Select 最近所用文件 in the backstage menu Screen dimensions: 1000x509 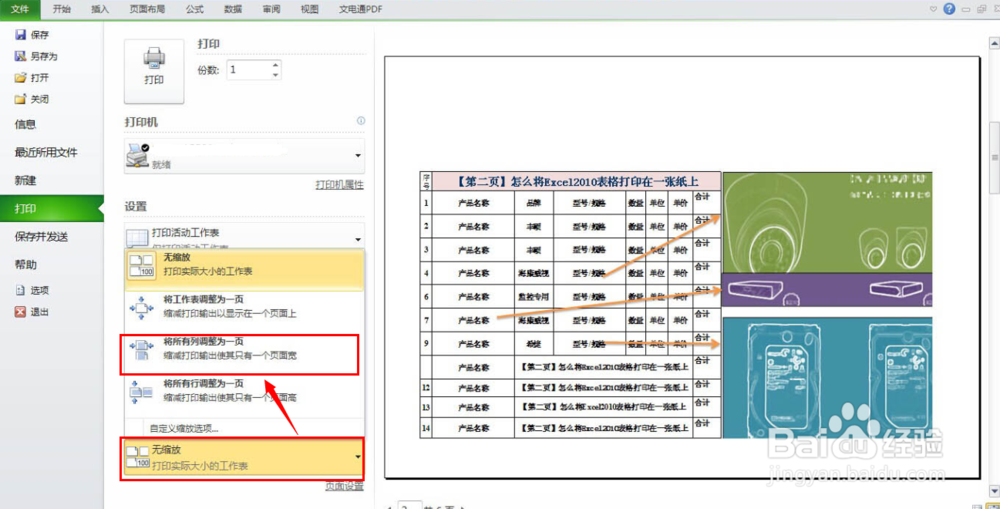[46, 152]
